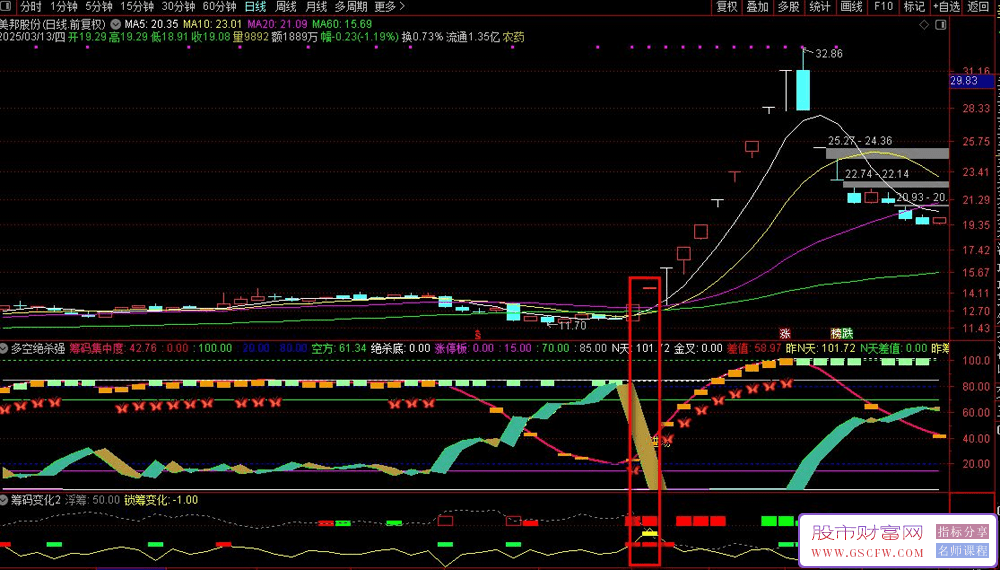Switch to 周线 weekly chart
The height and width of the screenshot is (570, 1000).
pos(285,7)
